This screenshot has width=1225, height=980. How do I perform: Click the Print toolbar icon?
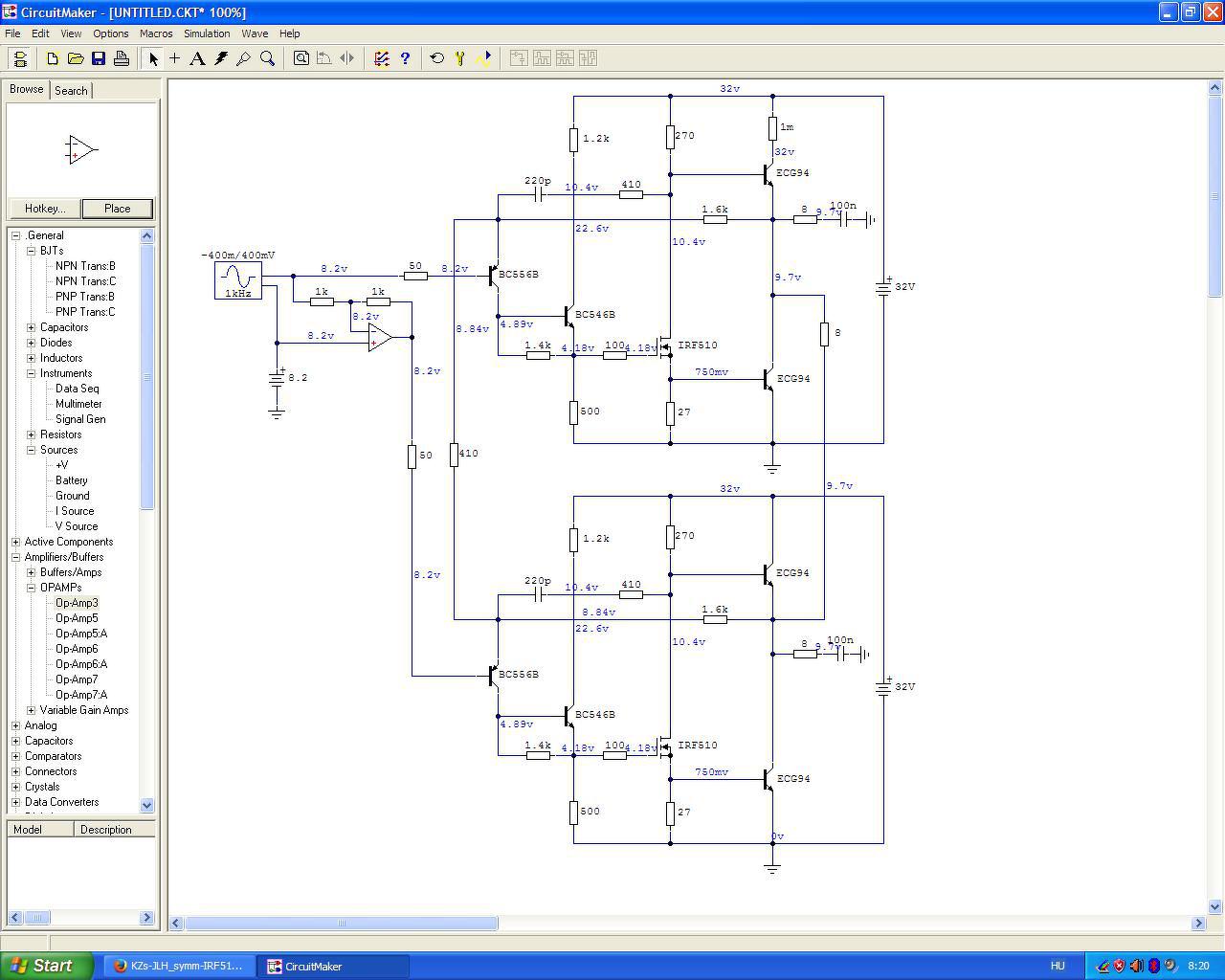coord(122,58)
